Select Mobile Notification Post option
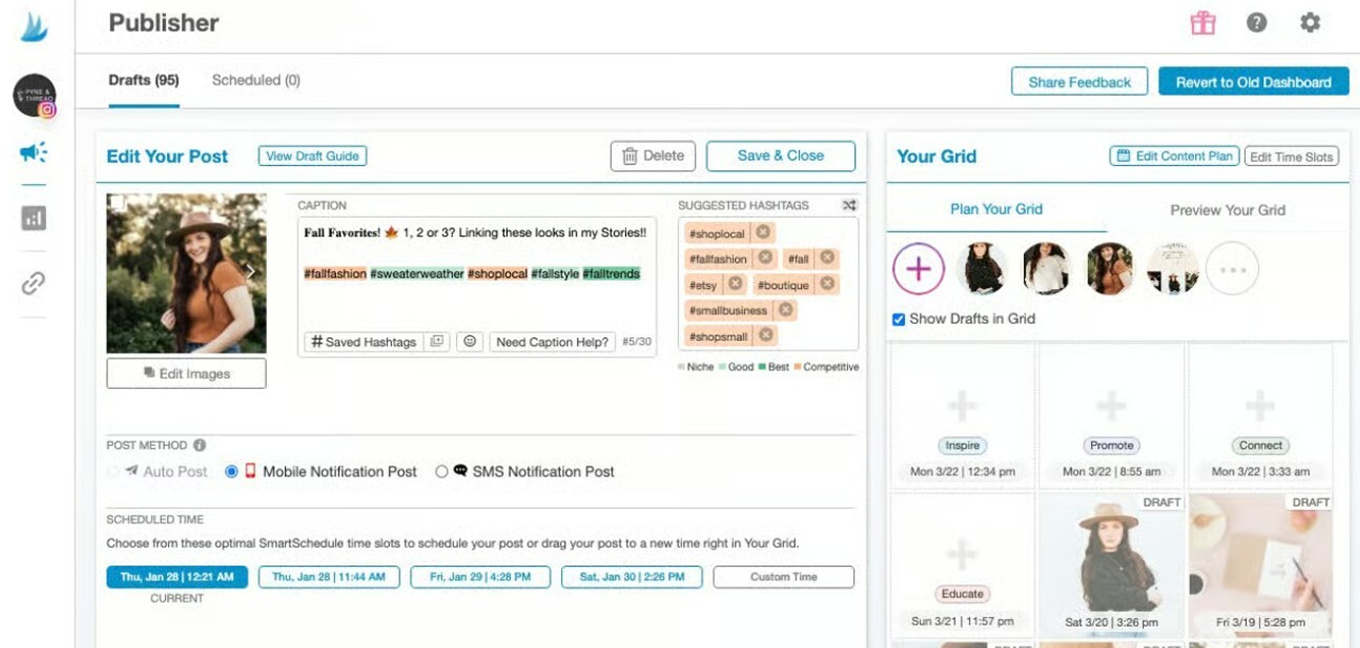The image size is (1360, 648). click(231, 472)
